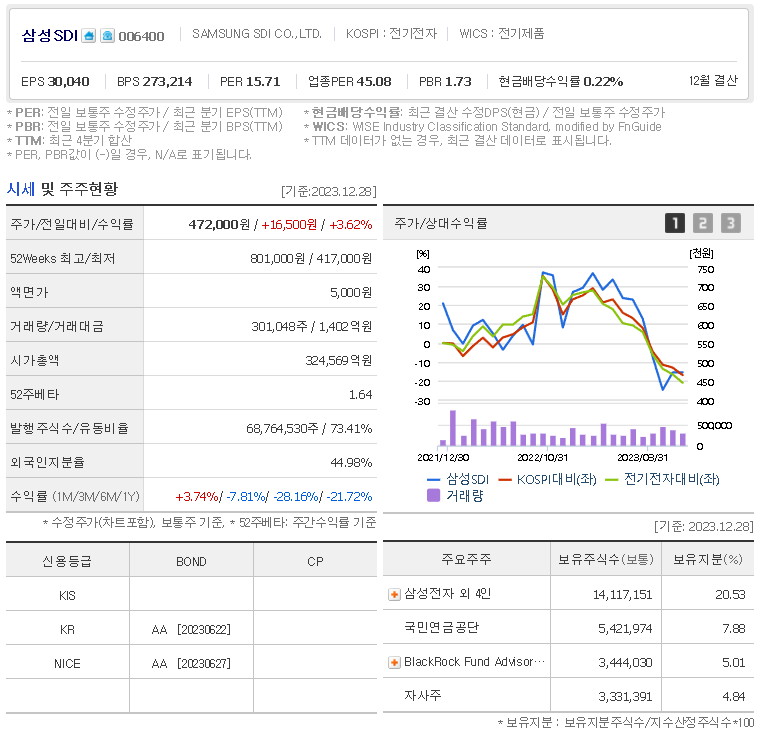
Task: Click the 신용등급 column header
Action: (x=67, y=561)
